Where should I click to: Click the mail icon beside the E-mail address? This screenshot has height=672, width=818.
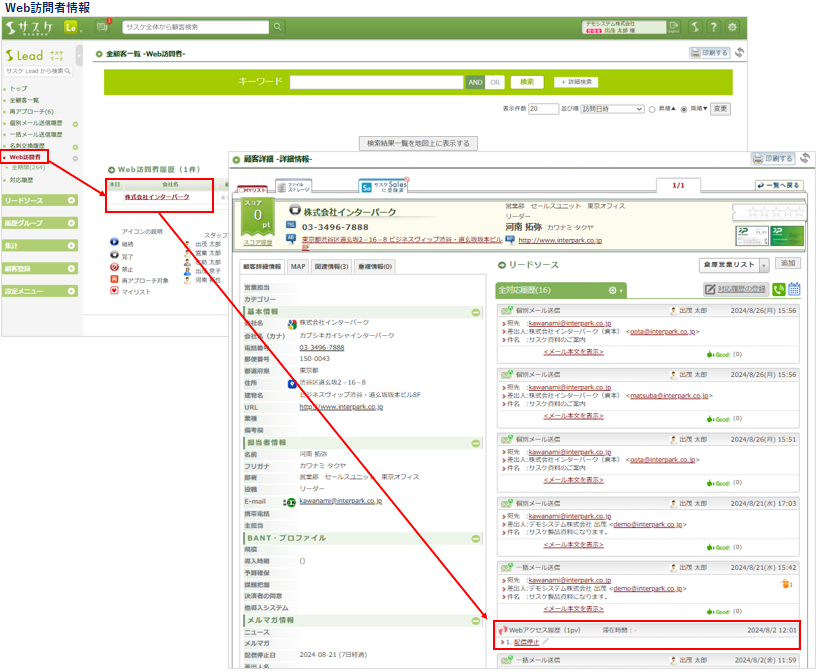pyautogui.click(x=291, y=502)
